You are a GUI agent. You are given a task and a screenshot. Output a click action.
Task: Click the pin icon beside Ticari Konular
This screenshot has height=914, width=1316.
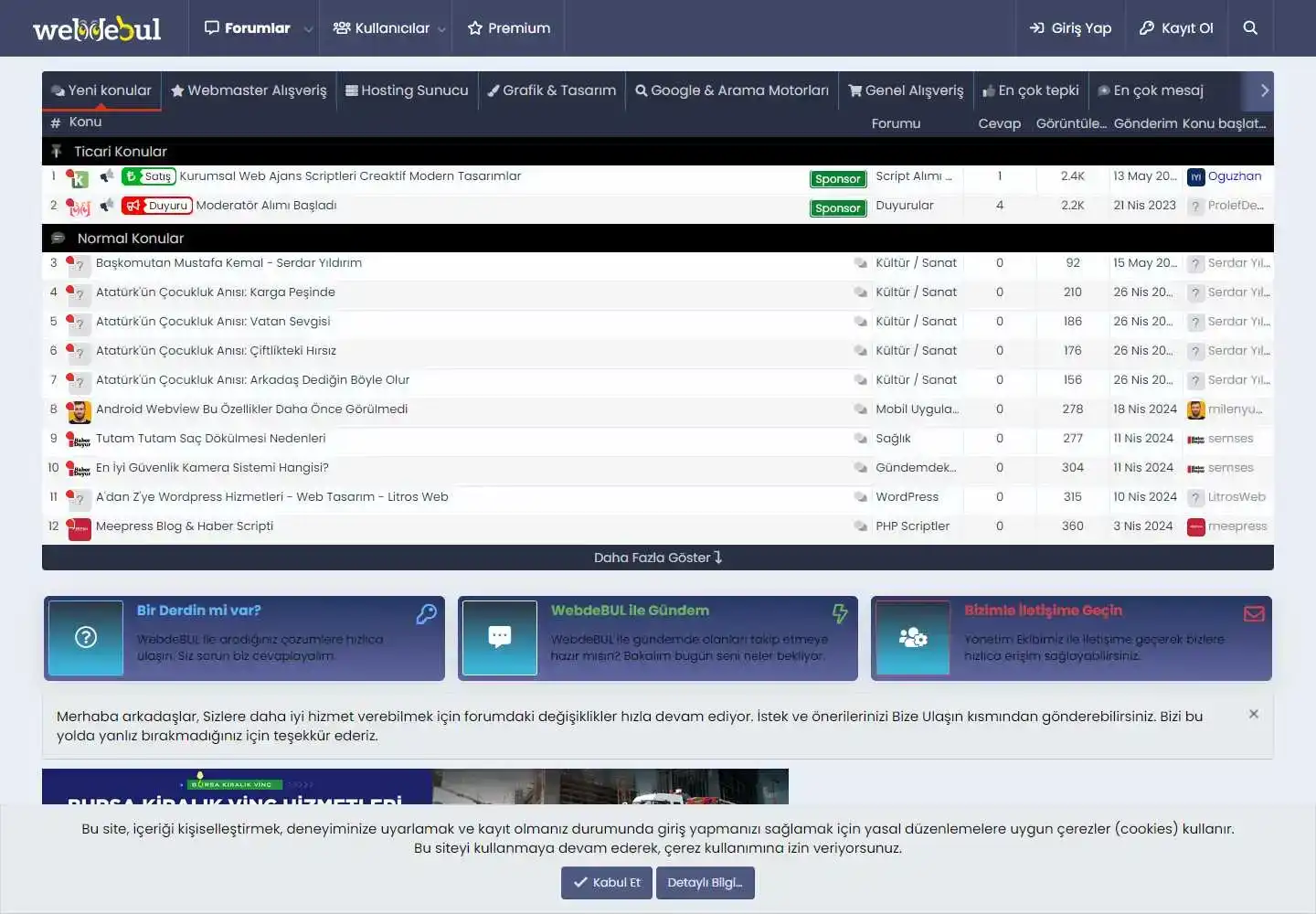[x=57, y=152]
